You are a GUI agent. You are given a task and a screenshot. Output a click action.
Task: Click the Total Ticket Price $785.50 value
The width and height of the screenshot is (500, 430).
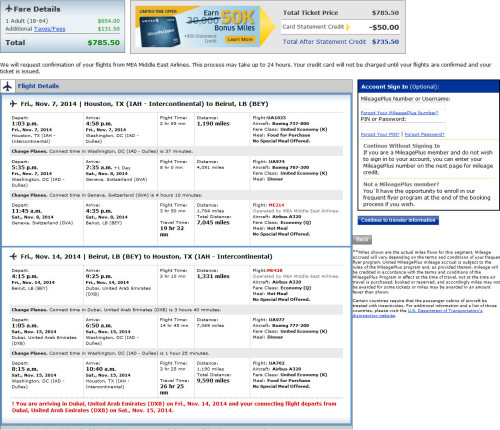pos(385,13)
